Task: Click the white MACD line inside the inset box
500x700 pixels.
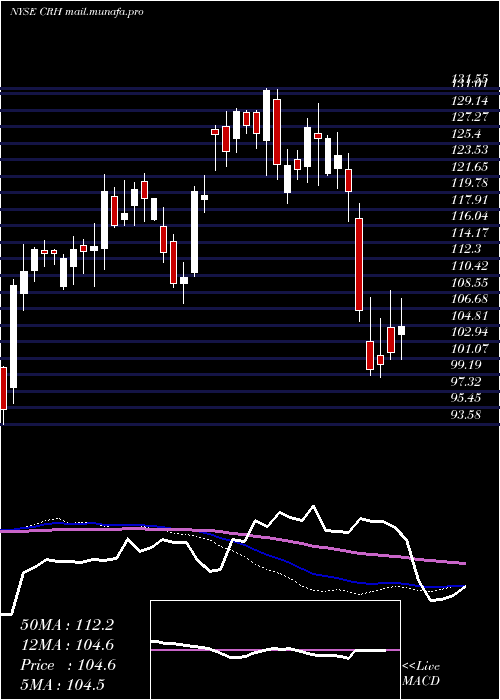Action: [268, 650]
